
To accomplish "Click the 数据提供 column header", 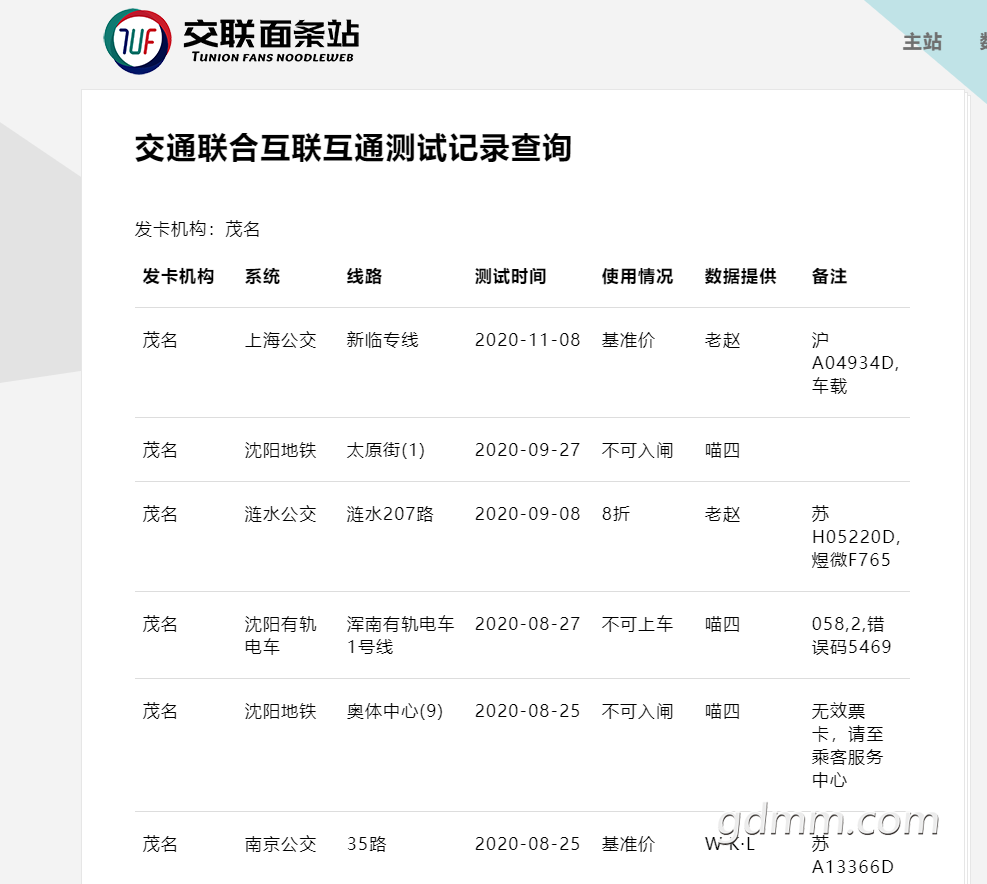I will [x=740, y=277].
